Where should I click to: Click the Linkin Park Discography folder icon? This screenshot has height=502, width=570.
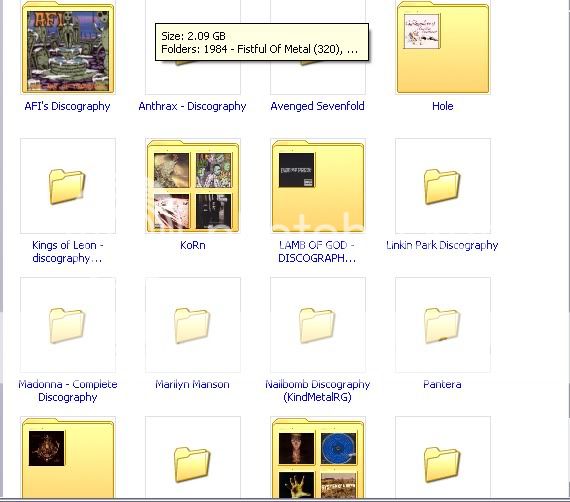tap(443, 186)
